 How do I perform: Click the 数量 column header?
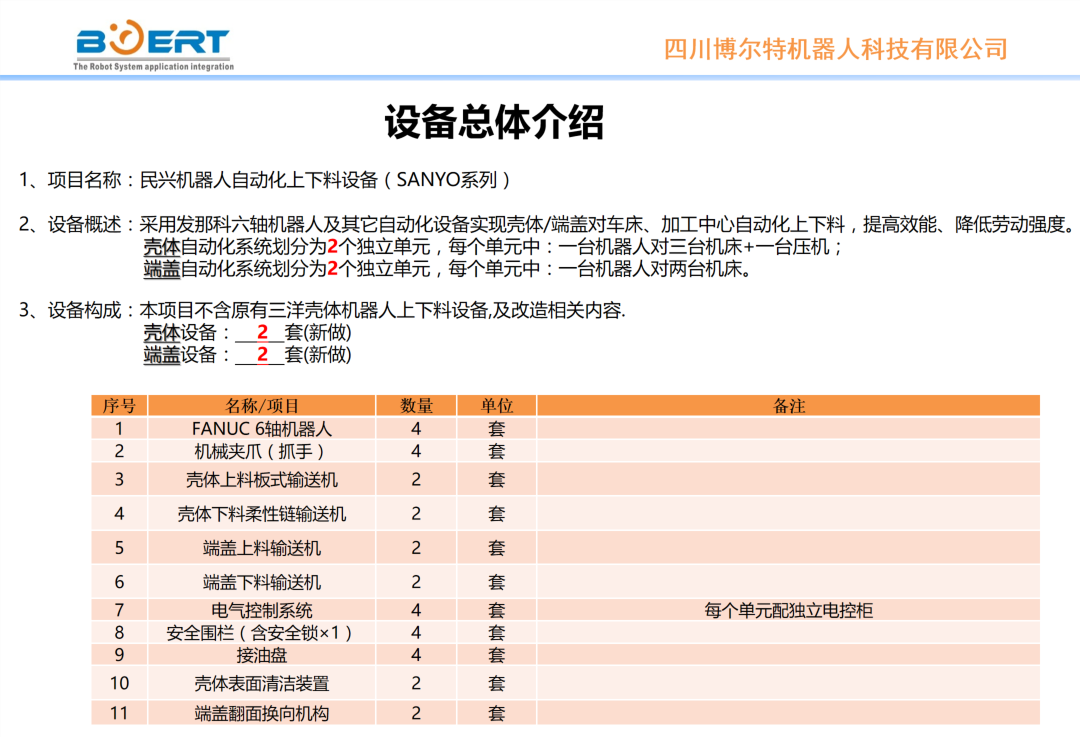(x=416, y=406)
